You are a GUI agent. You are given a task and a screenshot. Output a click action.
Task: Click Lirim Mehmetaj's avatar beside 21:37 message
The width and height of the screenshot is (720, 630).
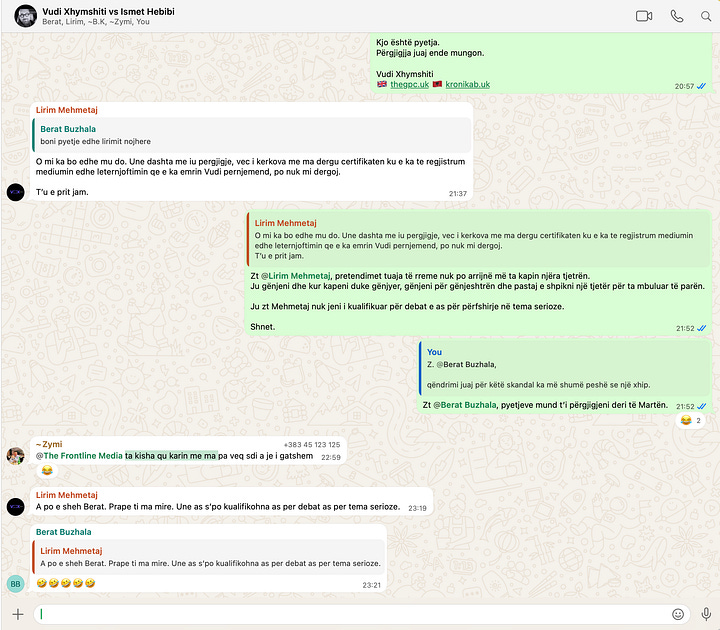(16, 192)
